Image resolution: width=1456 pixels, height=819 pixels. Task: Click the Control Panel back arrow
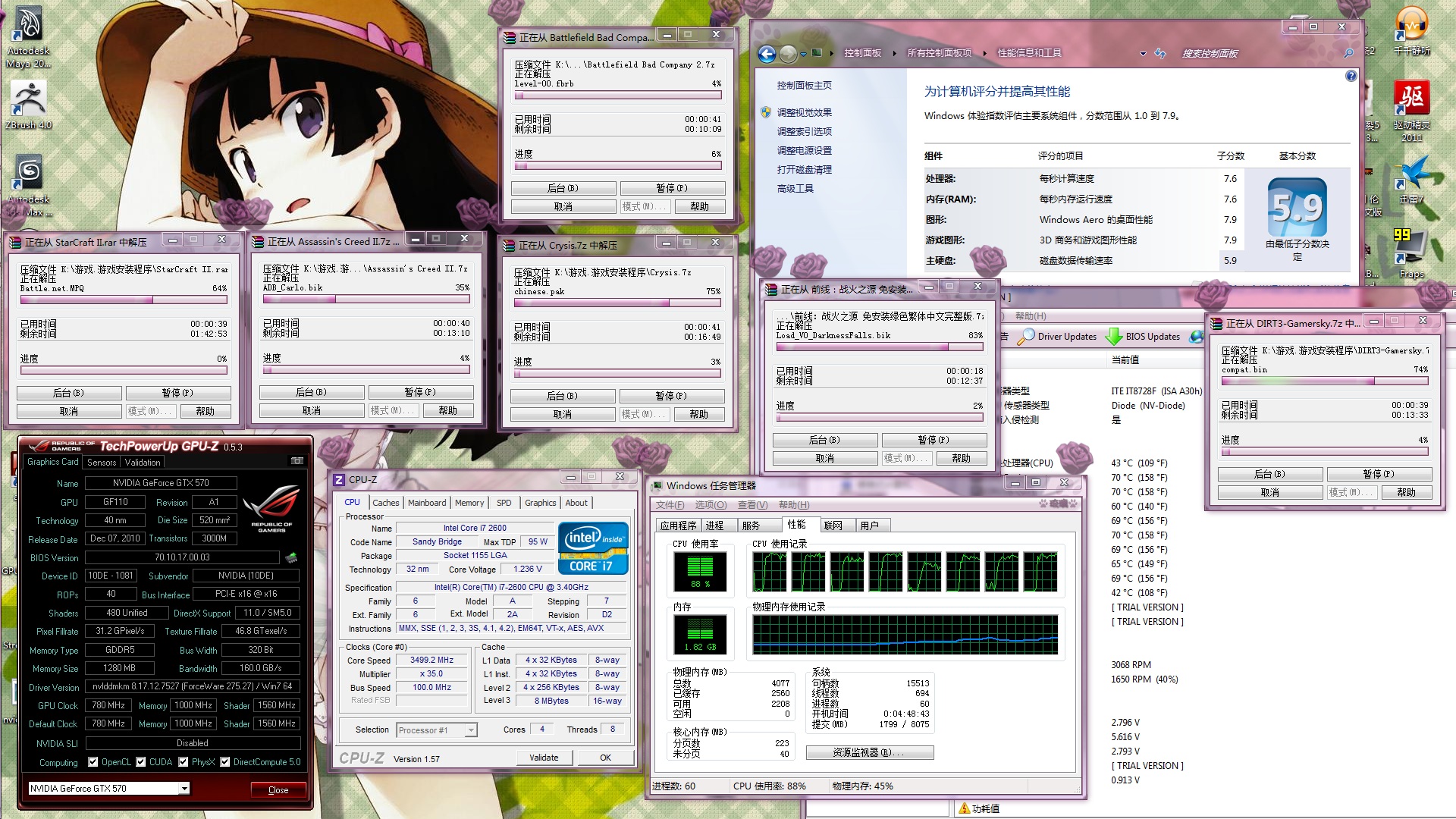pos(767,54)
